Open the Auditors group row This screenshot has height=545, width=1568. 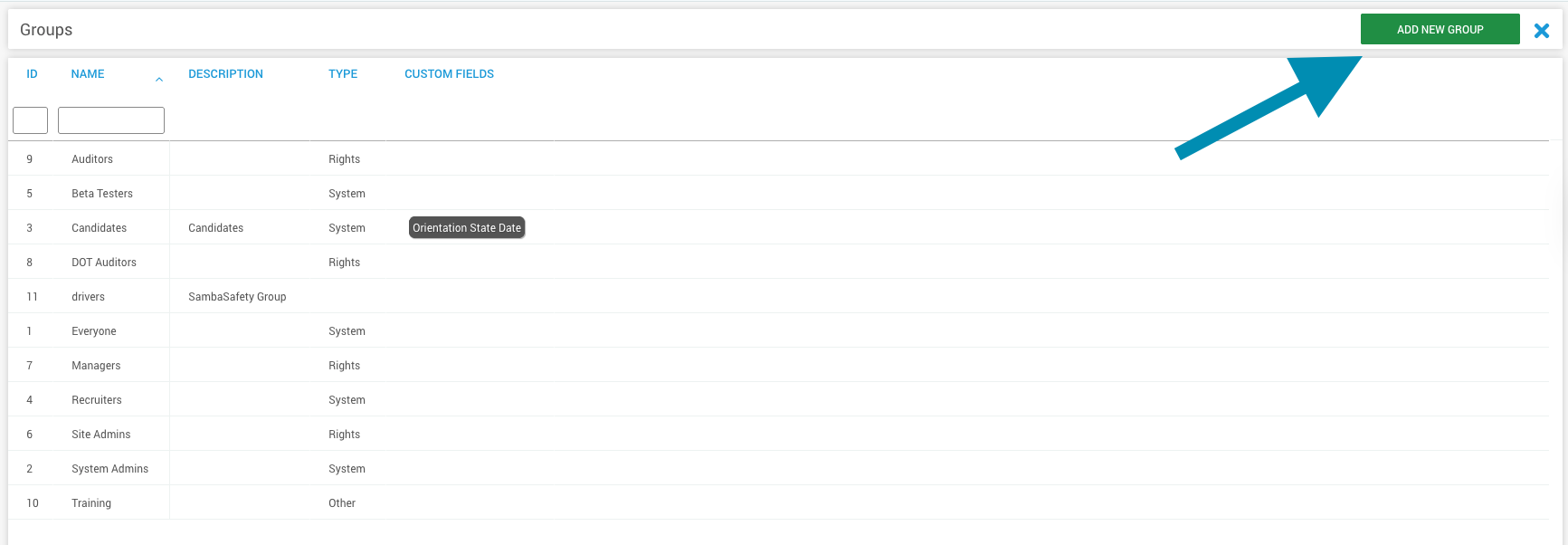[x=92, y=159]
